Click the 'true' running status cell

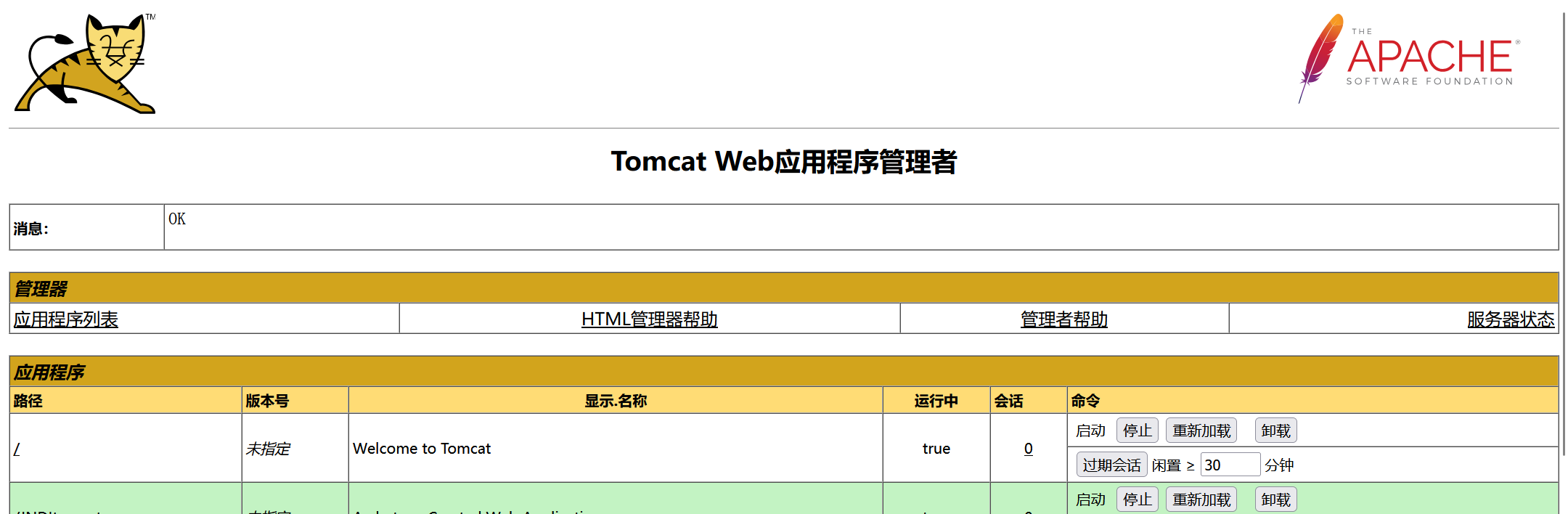click(936, 449)
